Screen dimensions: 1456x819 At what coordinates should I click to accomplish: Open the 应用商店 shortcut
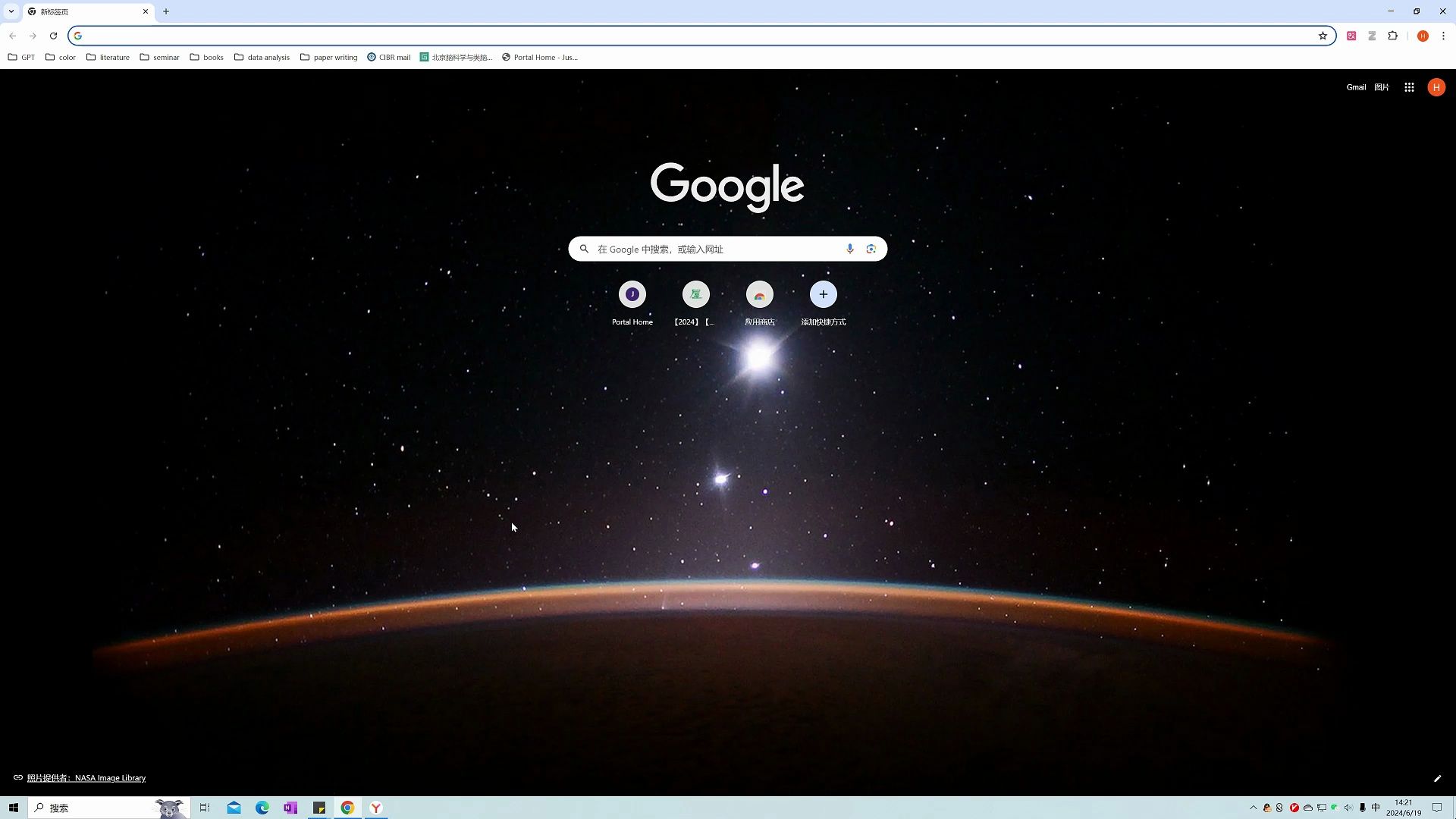click(x=759, y=303)
